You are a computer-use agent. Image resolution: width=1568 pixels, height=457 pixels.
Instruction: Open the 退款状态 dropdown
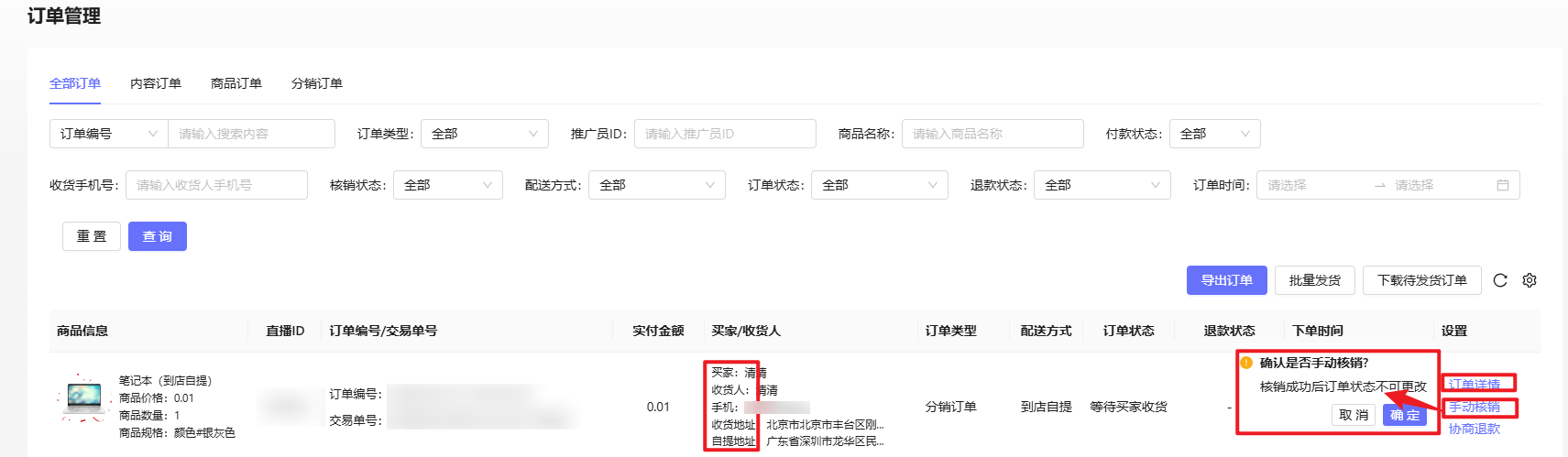(1102, 185)
